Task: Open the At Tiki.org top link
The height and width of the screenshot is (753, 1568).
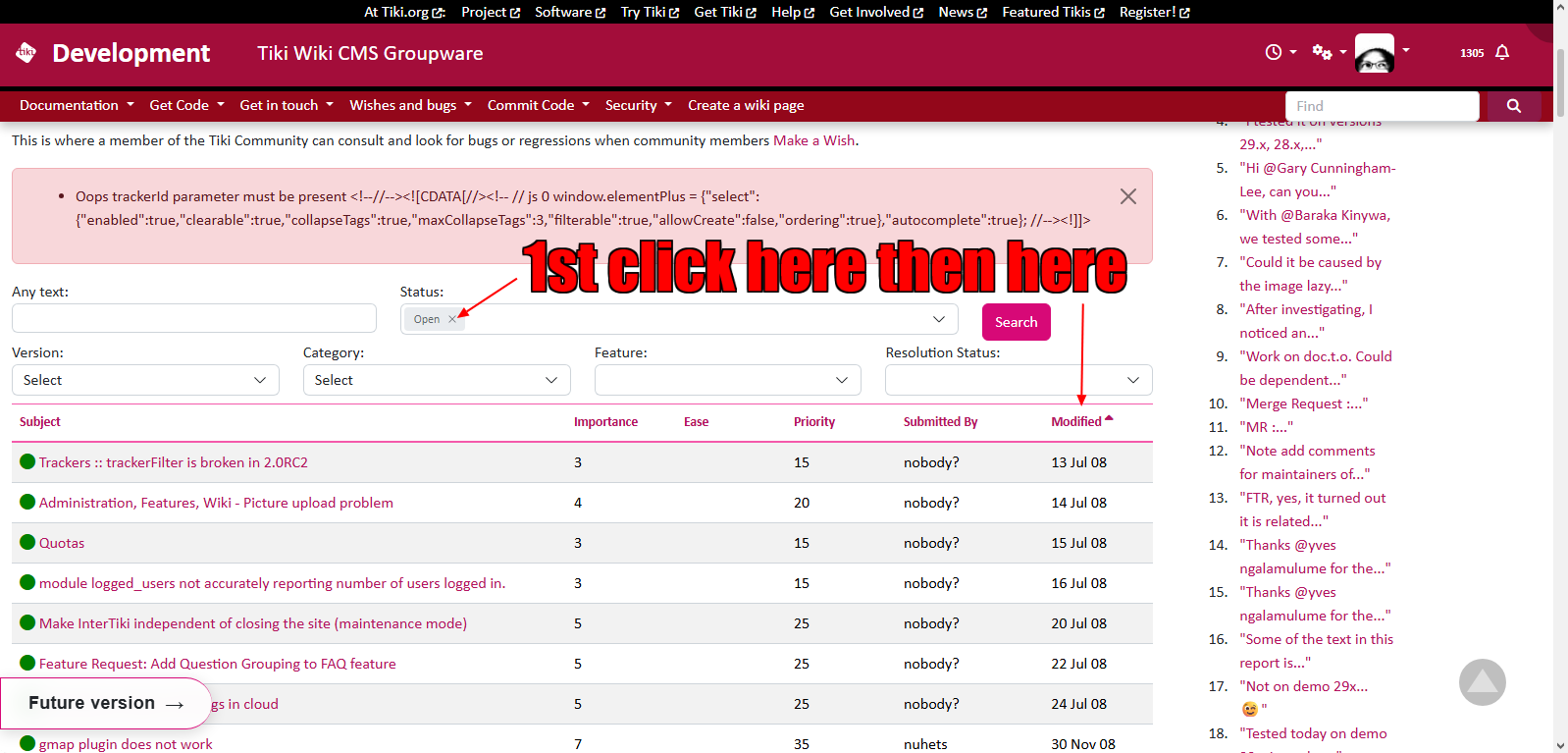Action: point(404,12)
